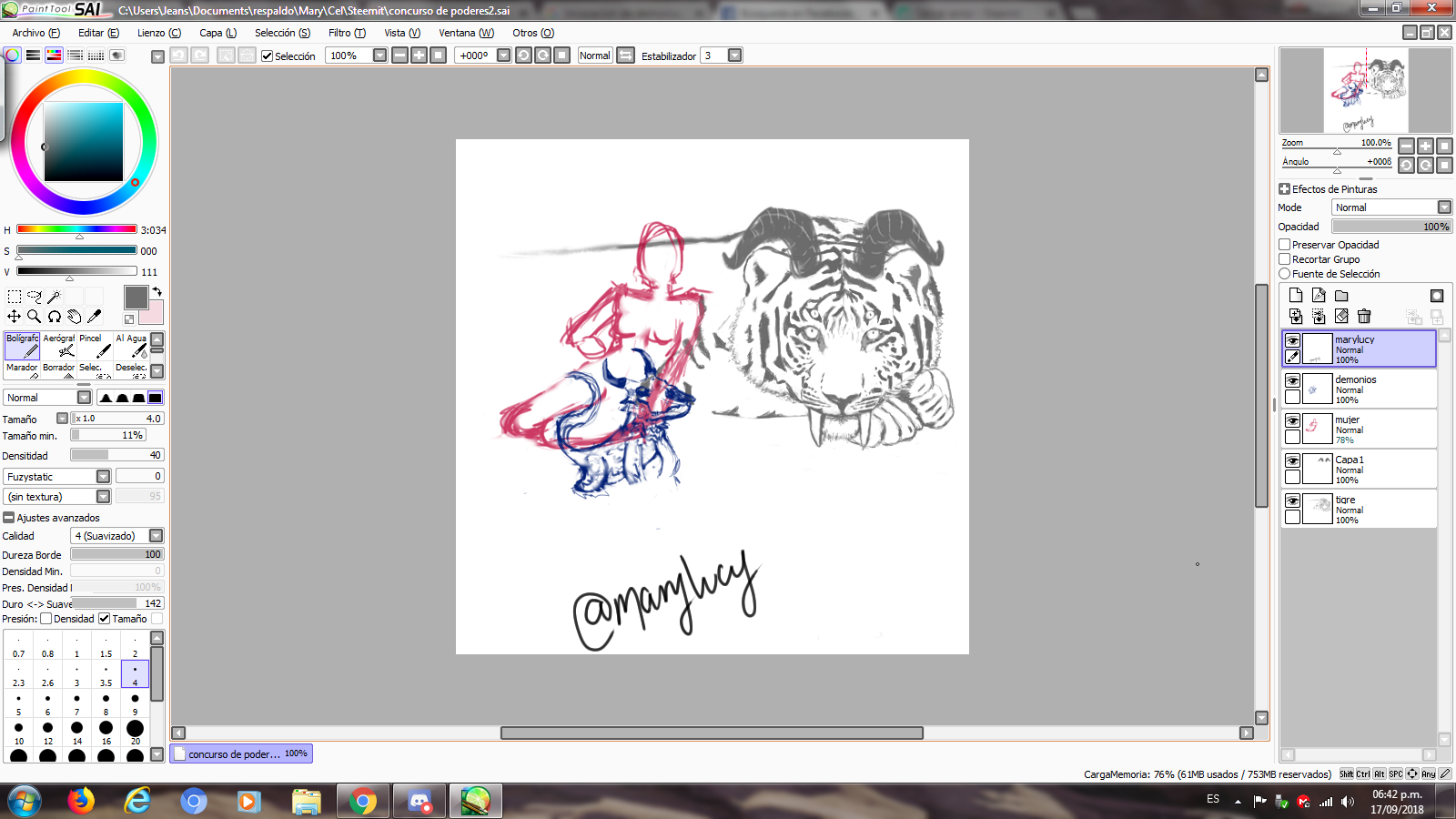Choose the Aerógrafo airbrush tool

coord(59,346)
